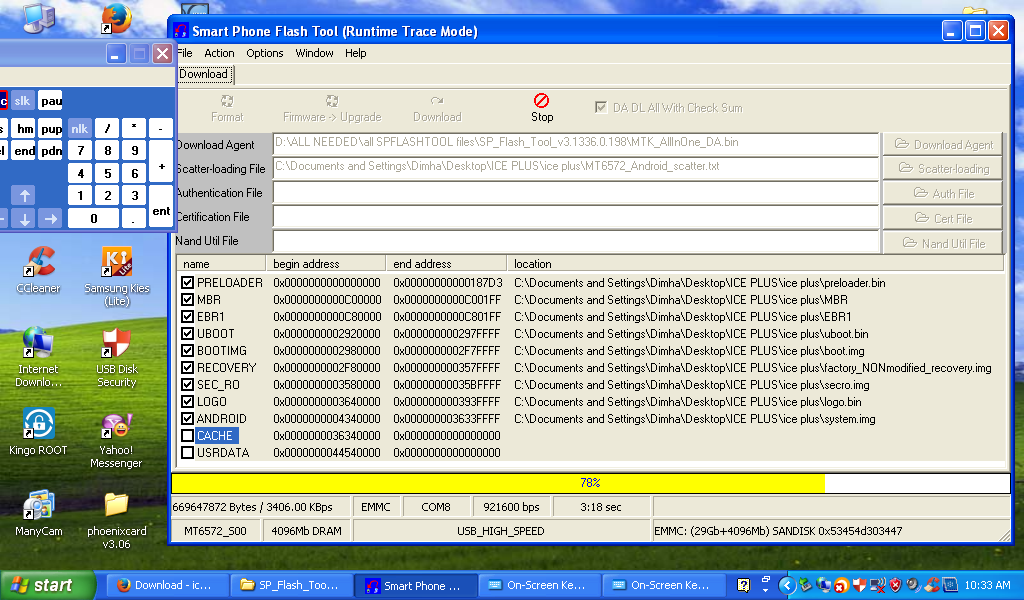Click the language bar help icon
This screenshot has height=600, width=1024.
[x=743, y=585]
